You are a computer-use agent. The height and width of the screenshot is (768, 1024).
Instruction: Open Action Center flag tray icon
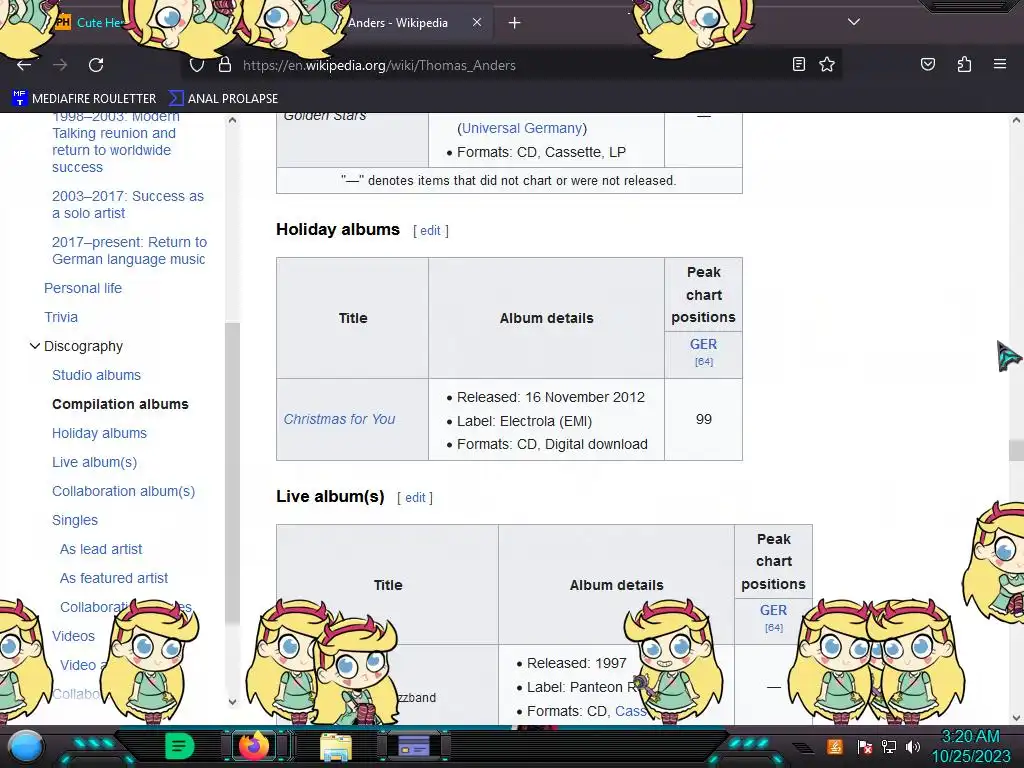click(x=864, y=747)
